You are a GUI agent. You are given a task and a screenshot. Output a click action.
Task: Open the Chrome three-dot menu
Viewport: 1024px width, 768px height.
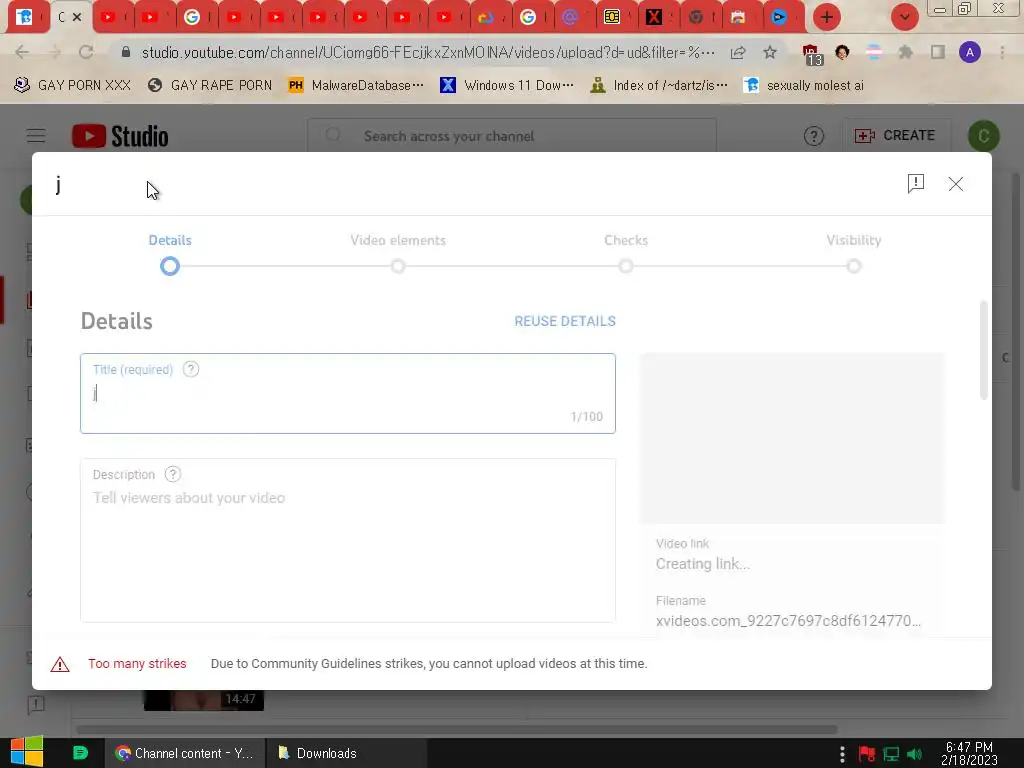[x=1002, y=52]
